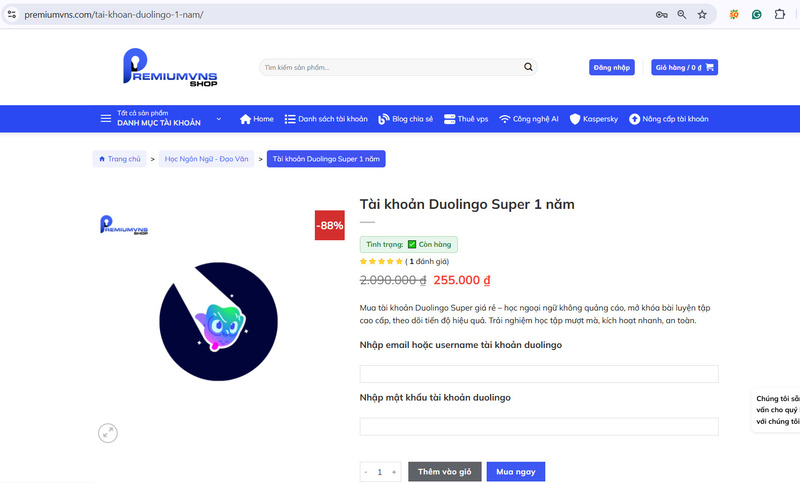Click the -88% discount badge
This screenshot has height=483, width=800.
(x=330, y=225)
